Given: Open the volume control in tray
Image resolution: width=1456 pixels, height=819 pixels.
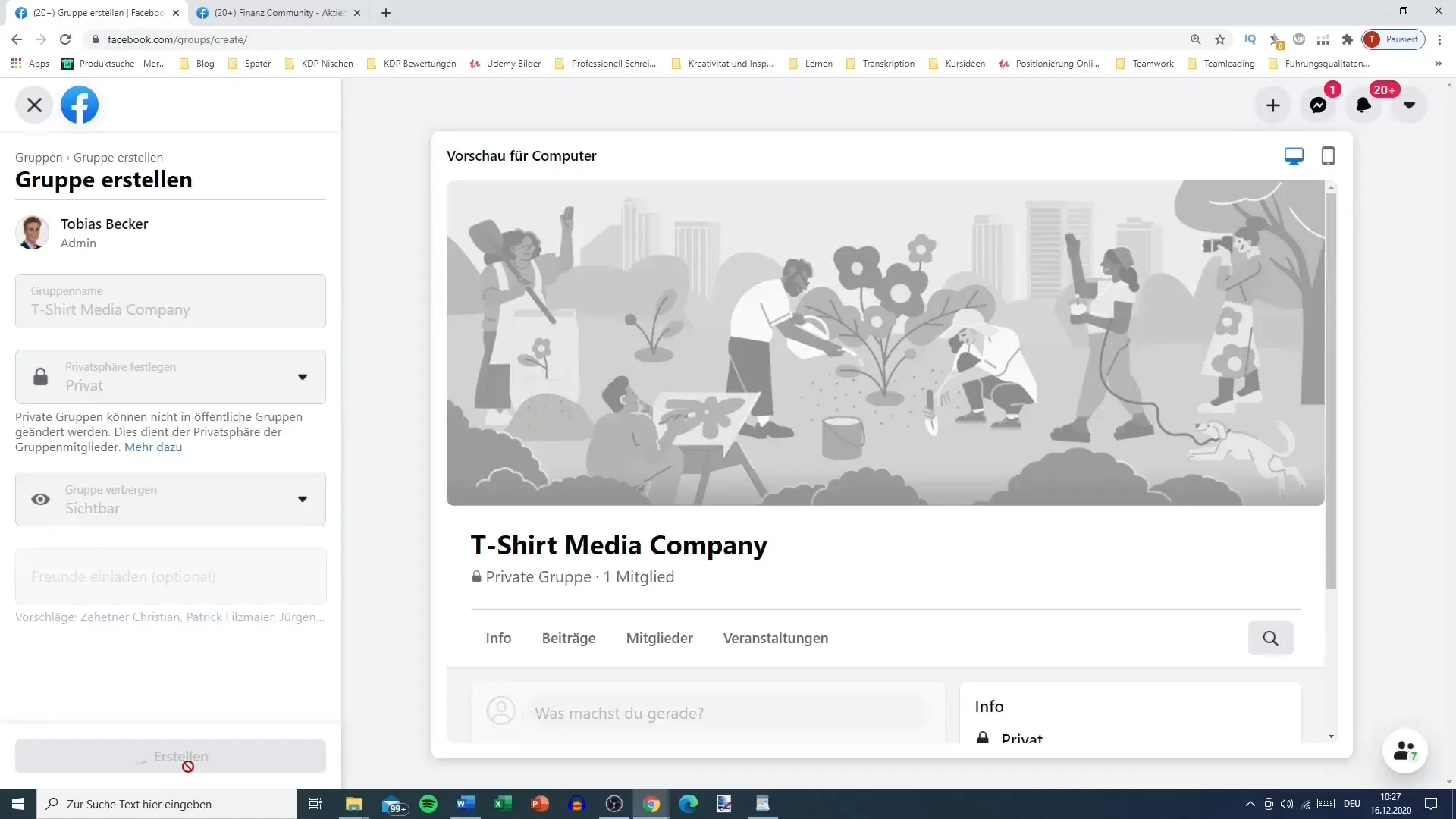Looking at the screenshot, I should [1287, 804].
